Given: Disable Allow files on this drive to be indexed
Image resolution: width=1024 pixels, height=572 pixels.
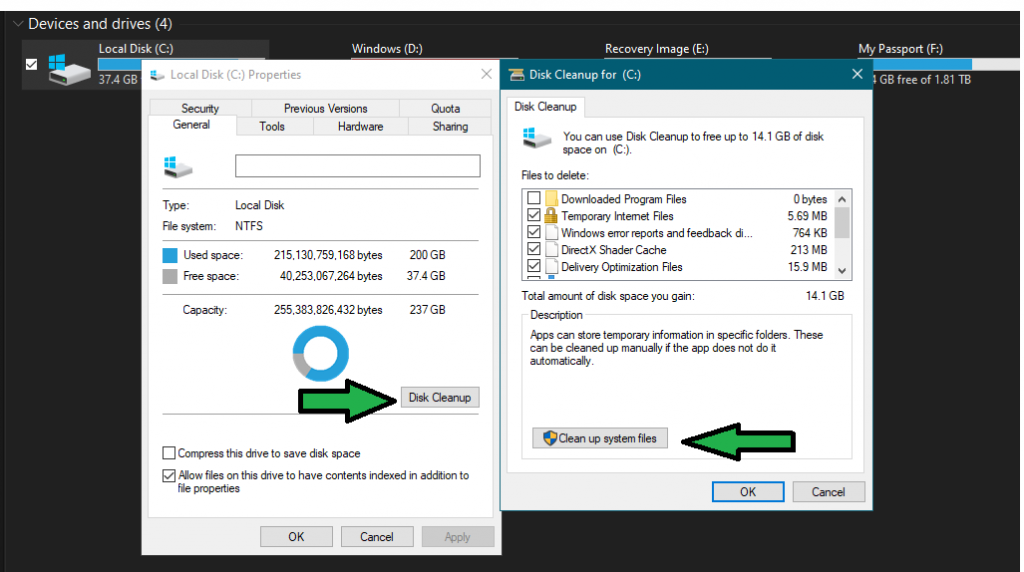Looking at the screenshot, I should [x=168, y=475].
